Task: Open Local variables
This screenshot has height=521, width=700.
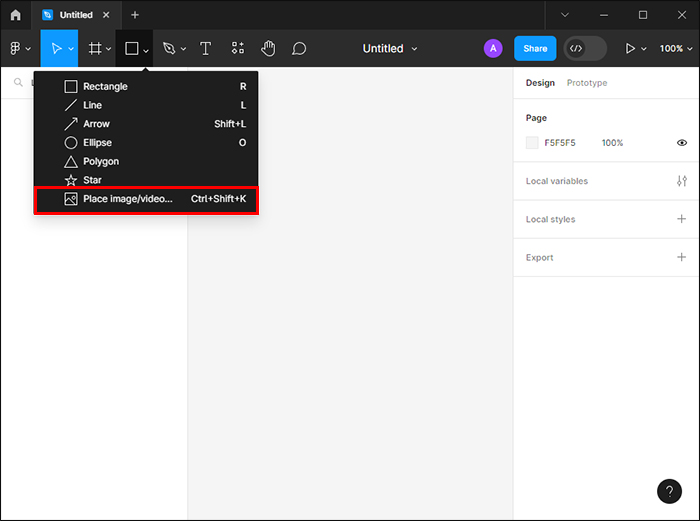Action: click(557, 181)
